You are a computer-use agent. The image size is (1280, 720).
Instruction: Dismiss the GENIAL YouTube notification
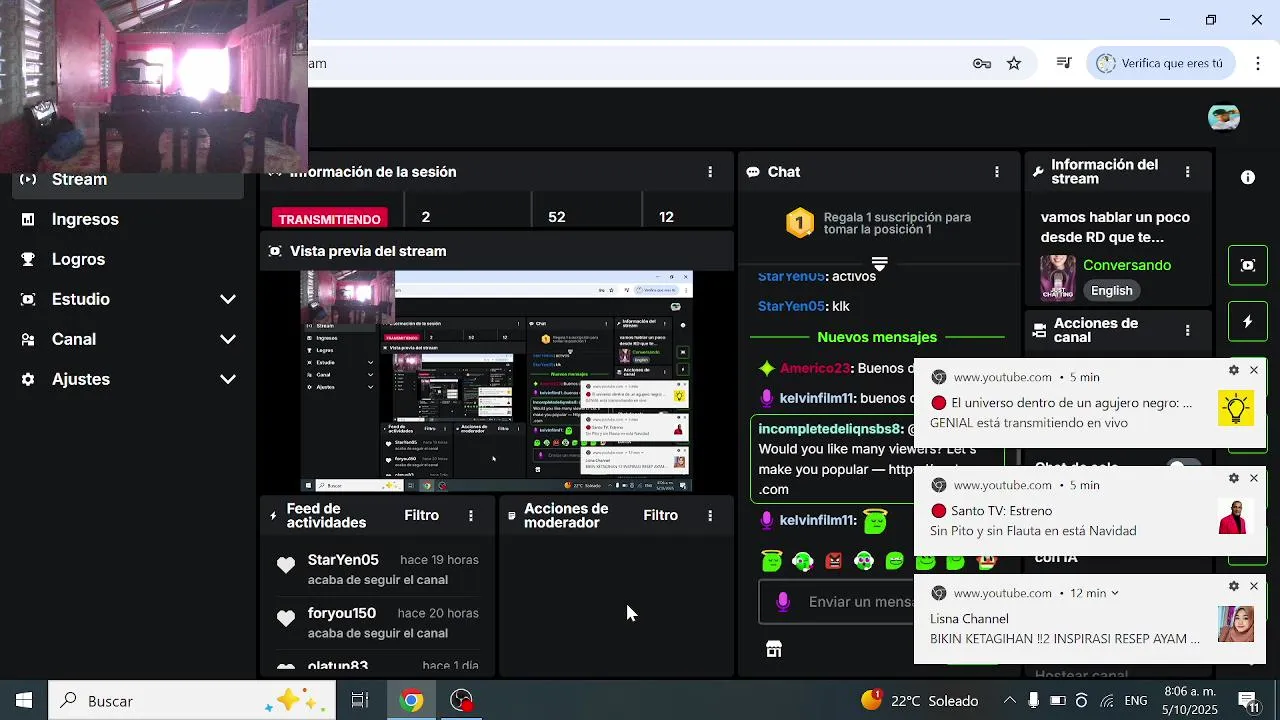pyautogui.click(x=1254, y=370)
